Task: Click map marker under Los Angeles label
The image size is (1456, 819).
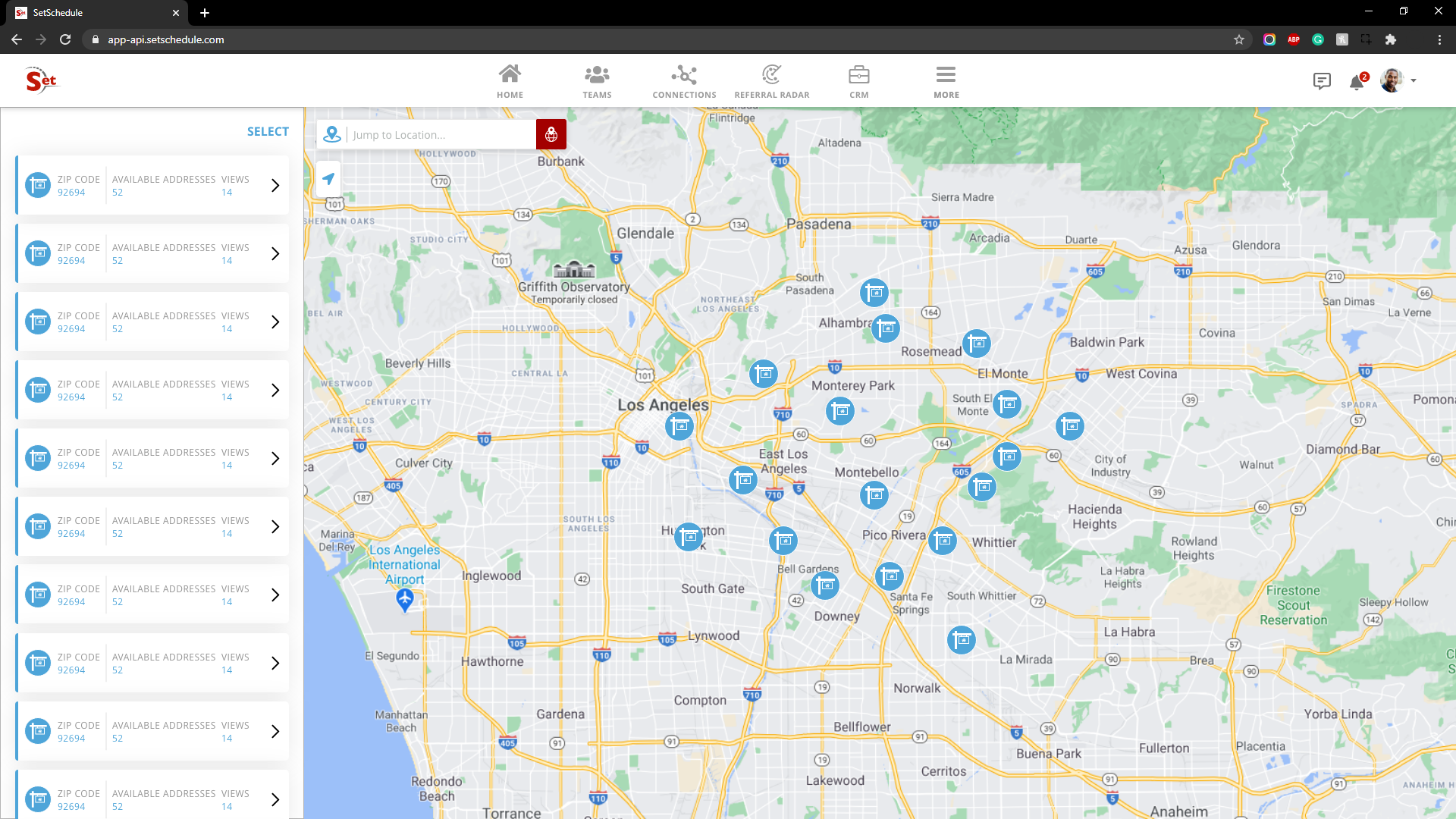Action: coord(679,426)
